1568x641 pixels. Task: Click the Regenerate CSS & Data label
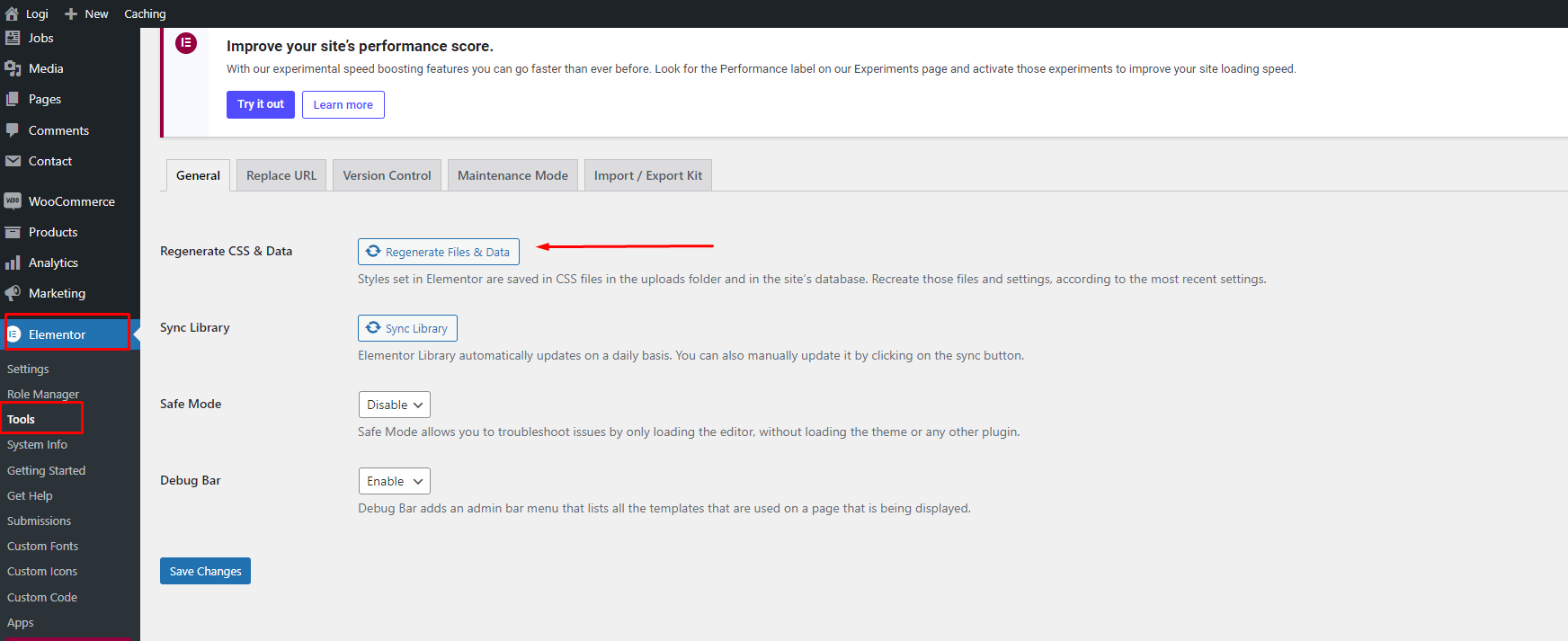coord(226,251)
